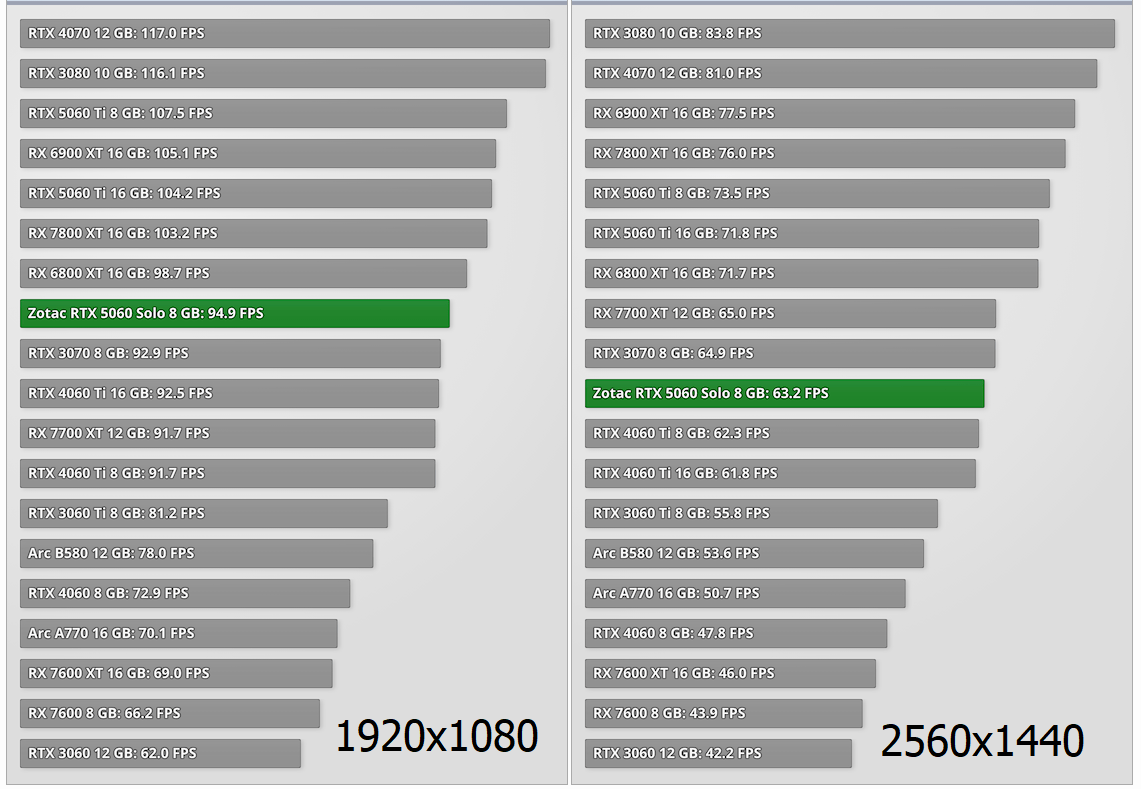Select RX 6900 XT 16 GB 77.5 FPS bar
The height and width of the screenshot is (789, 1141).
pos(830,114)
